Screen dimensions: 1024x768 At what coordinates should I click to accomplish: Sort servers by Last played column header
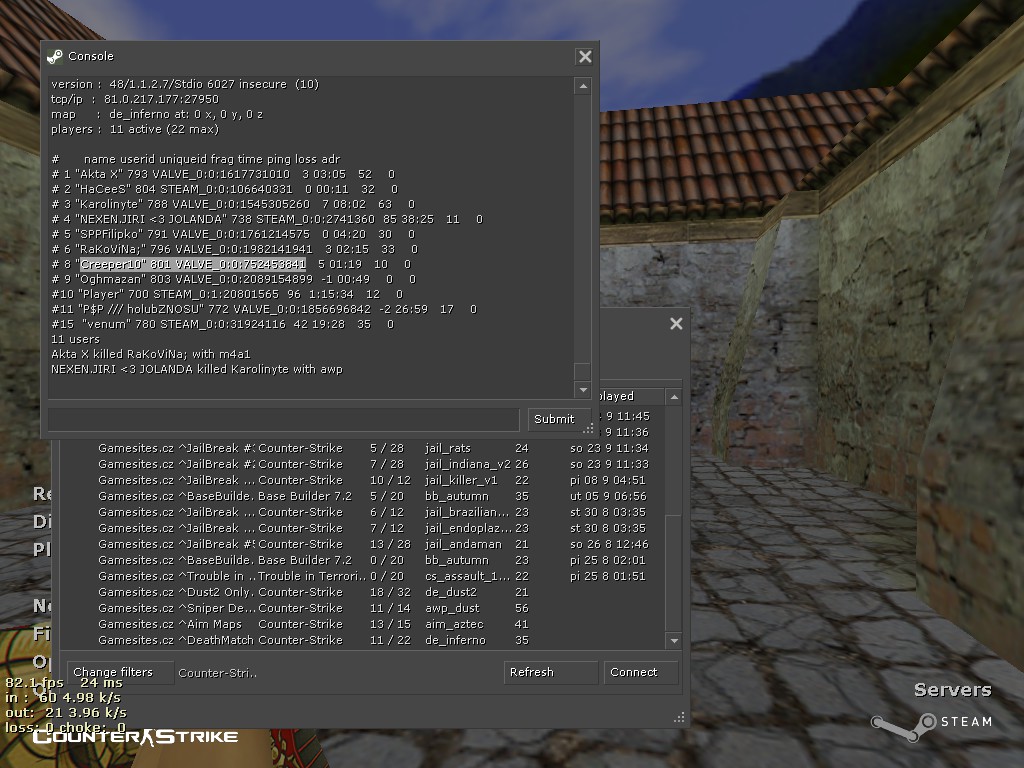tap(630, 396)
